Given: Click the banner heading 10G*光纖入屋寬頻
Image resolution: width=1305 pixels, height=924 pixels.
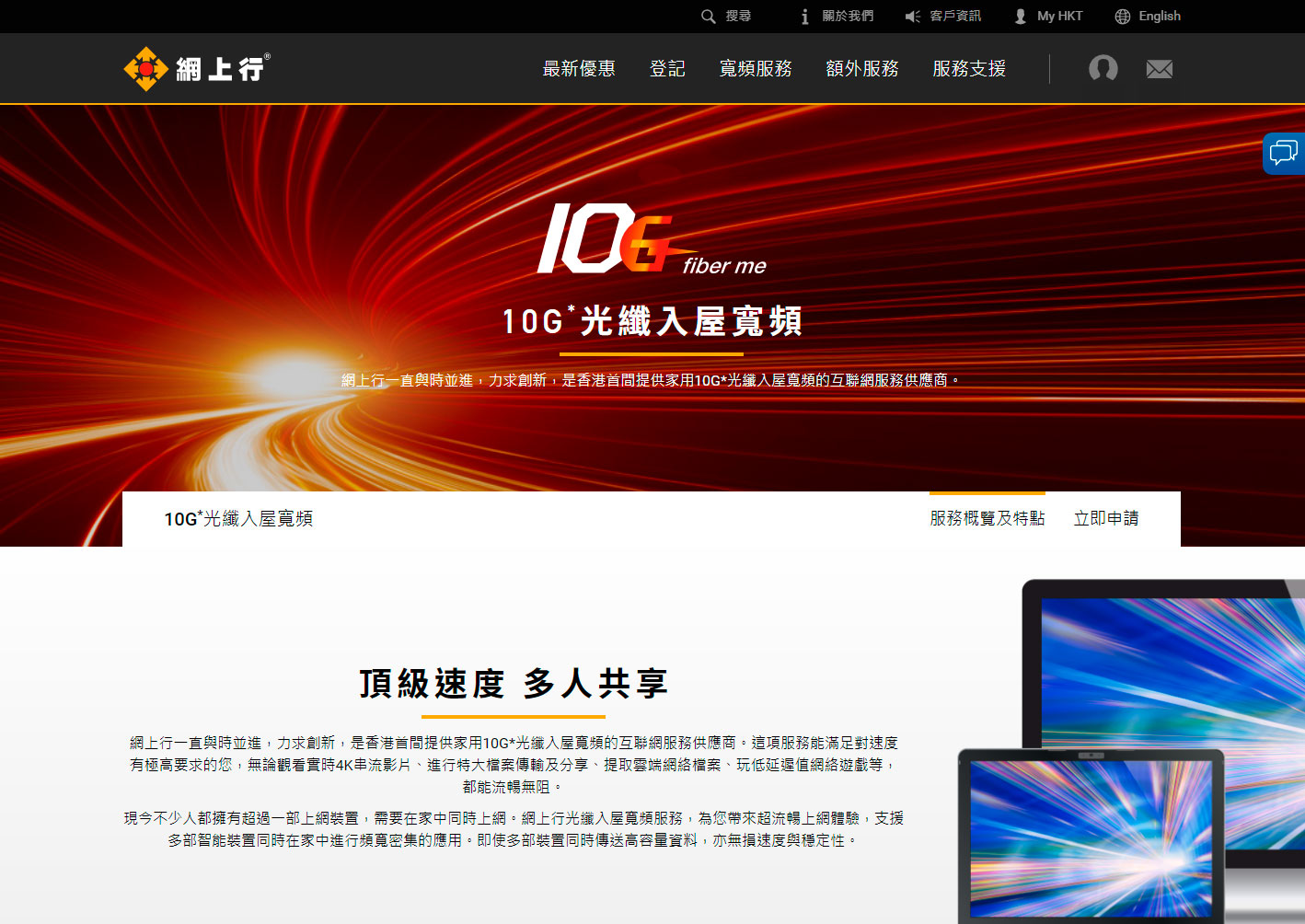Looking at the screenshot, I should pos(652,321).
